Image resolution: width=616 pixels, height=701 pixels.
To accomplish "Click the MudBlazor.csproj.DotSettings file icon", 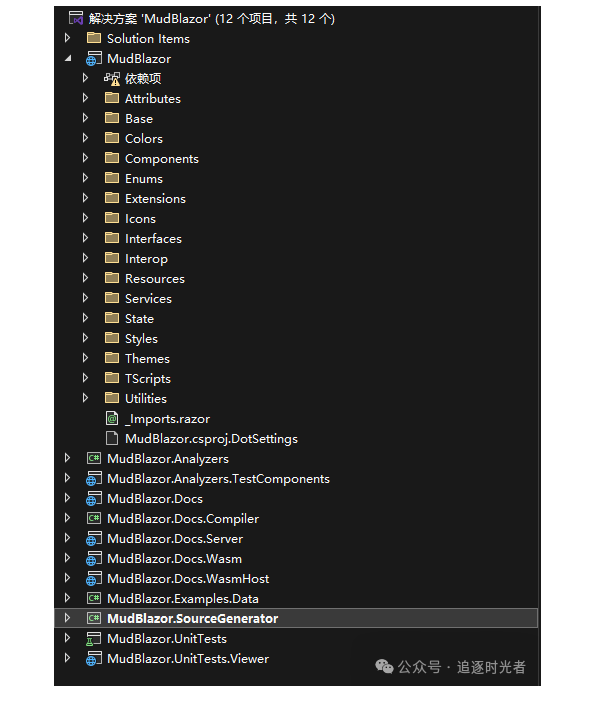I will pos(112,438).
